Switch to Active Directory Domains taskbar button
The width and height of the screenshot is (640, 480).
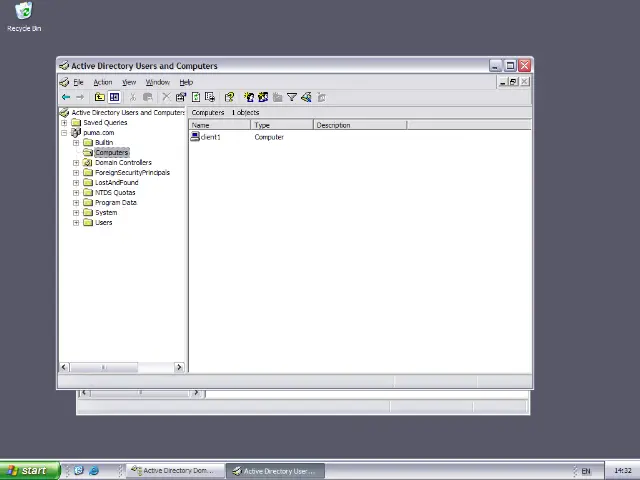pos(176,471)
